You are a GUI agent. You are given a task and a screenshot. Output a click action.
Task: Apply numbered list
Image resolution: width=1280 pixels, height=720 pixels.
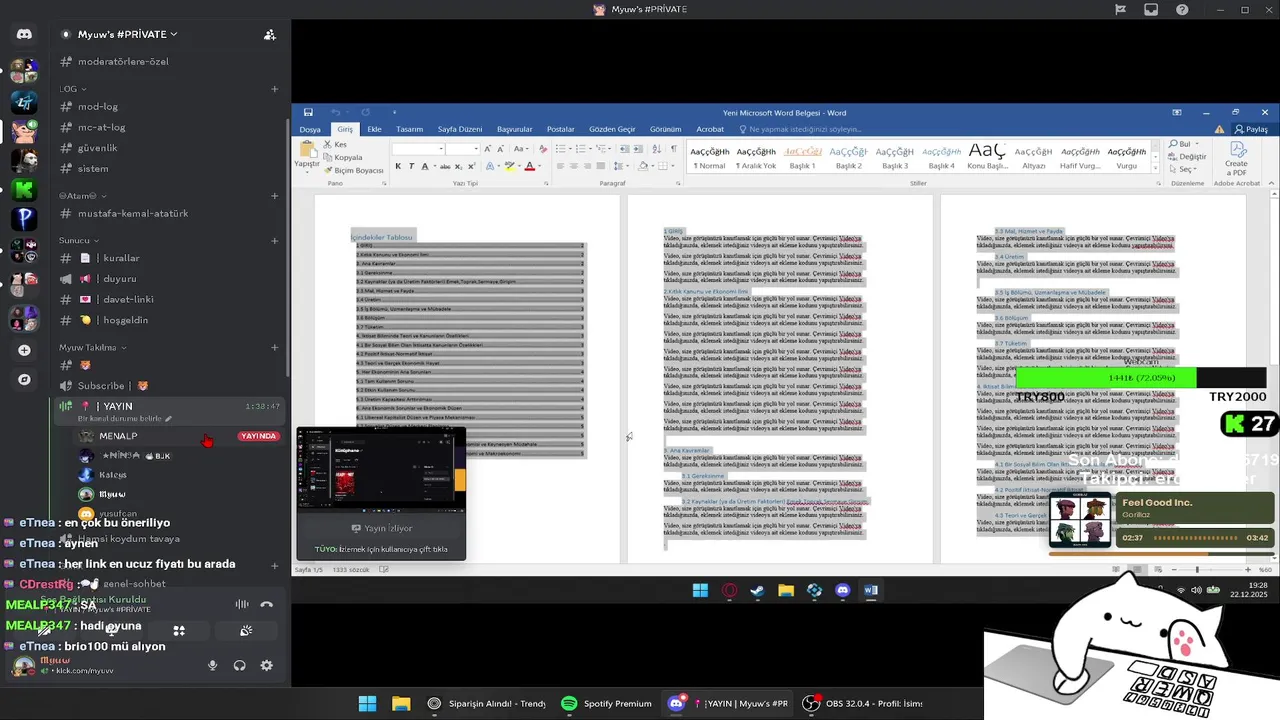581,149
